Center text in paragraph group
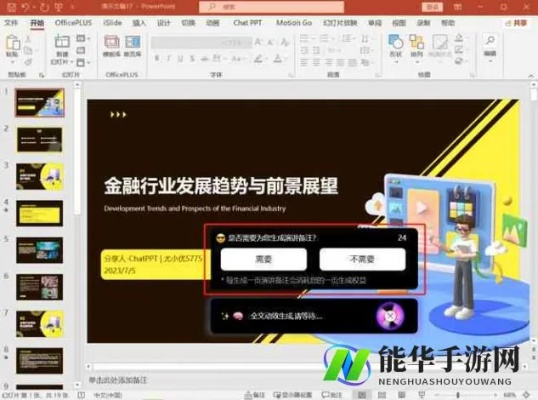This screenshot has height=400, width=538. (316, 62)
